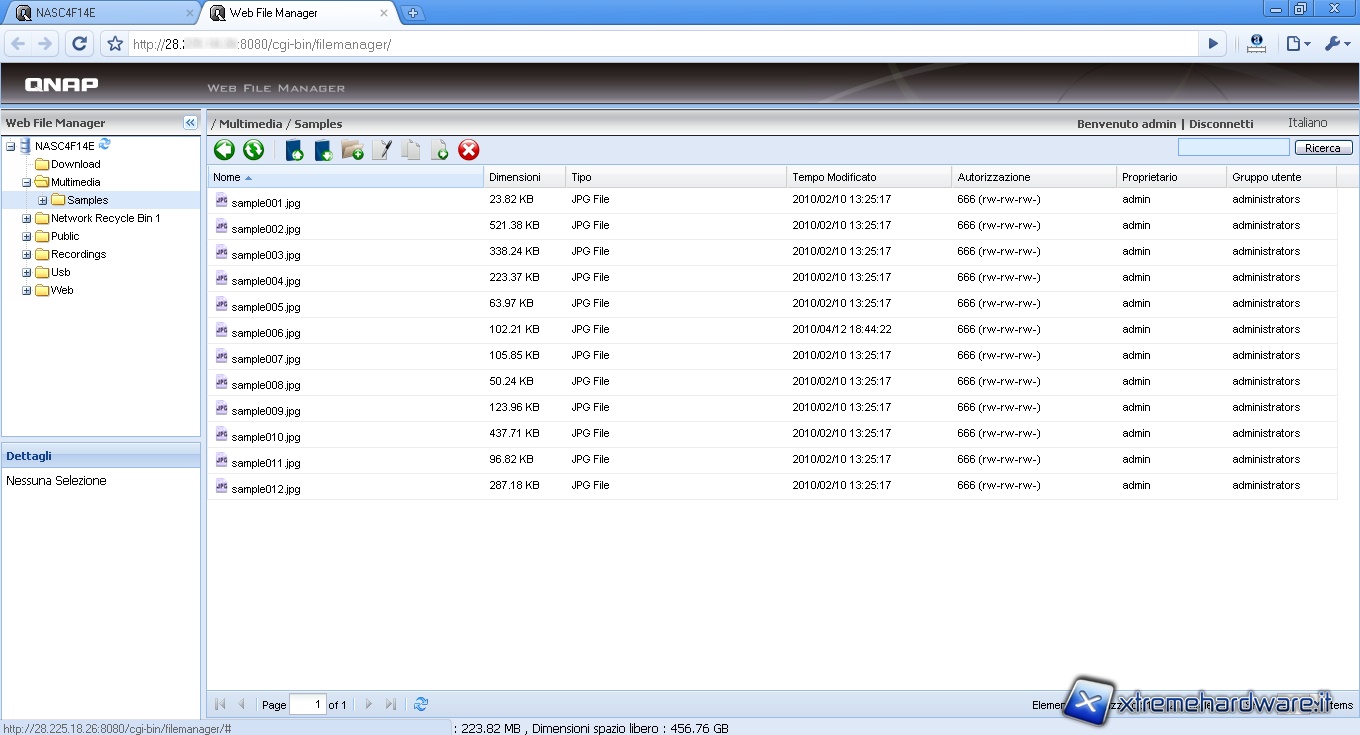This screenshot has width=1360, height=735.
Task: Collapse the Web File Manager side panel
Action: pyautogui.click(x=190, y=122)
